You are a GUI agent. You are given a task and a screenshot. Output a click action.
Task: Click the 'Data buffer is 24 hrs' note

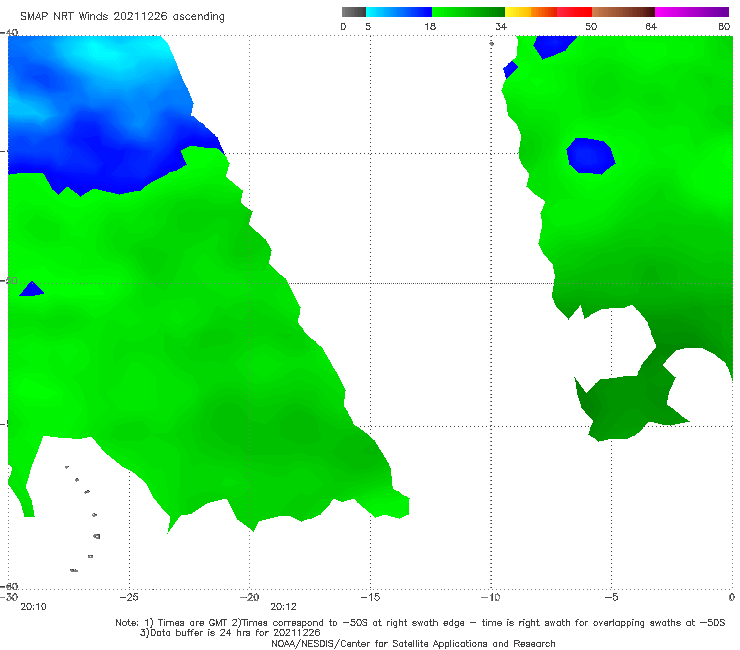230,633
